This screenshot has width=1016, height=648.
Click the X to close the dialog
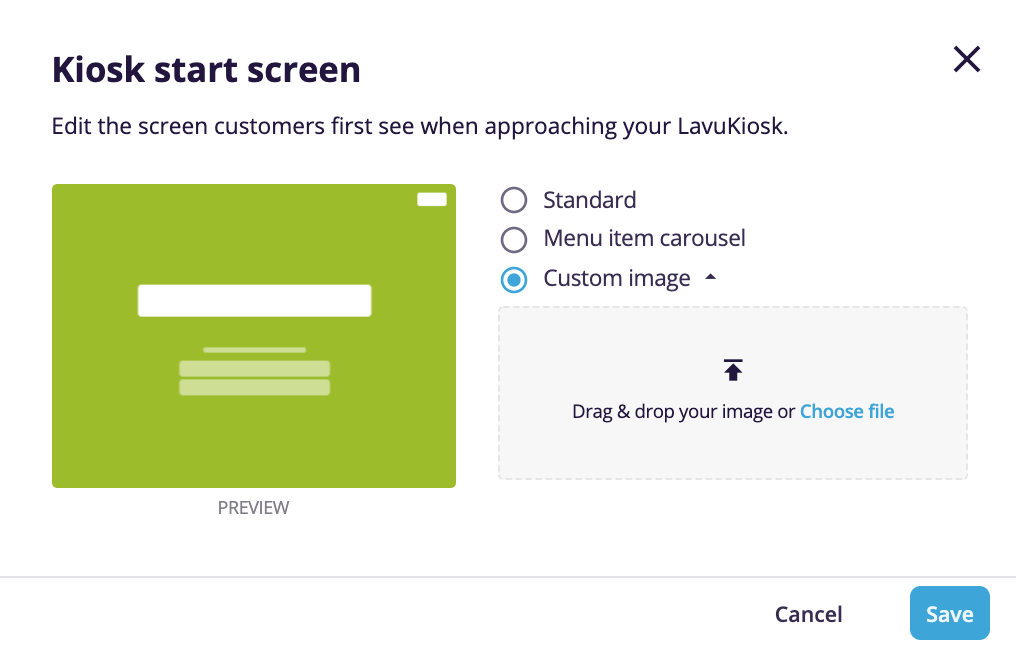click(x=966, y=59)
